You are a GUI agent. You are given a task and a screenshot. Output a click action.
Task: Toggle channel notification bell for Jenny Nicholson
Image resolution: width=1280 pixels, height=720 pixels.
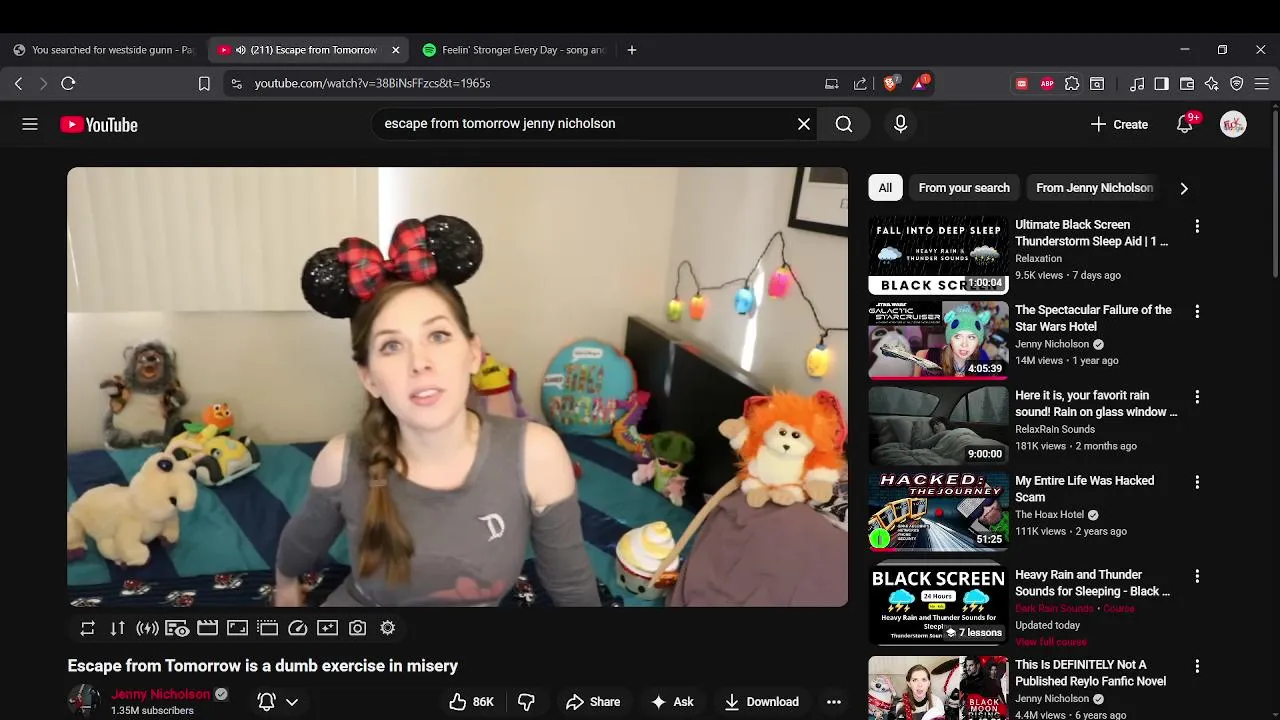coord(267,702)
